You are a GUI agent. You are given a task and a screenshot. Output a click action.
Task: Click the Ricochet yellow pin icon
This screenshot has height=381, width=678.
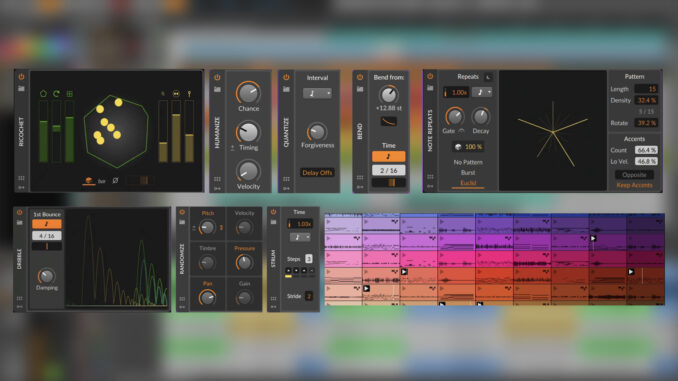point(189,93)
